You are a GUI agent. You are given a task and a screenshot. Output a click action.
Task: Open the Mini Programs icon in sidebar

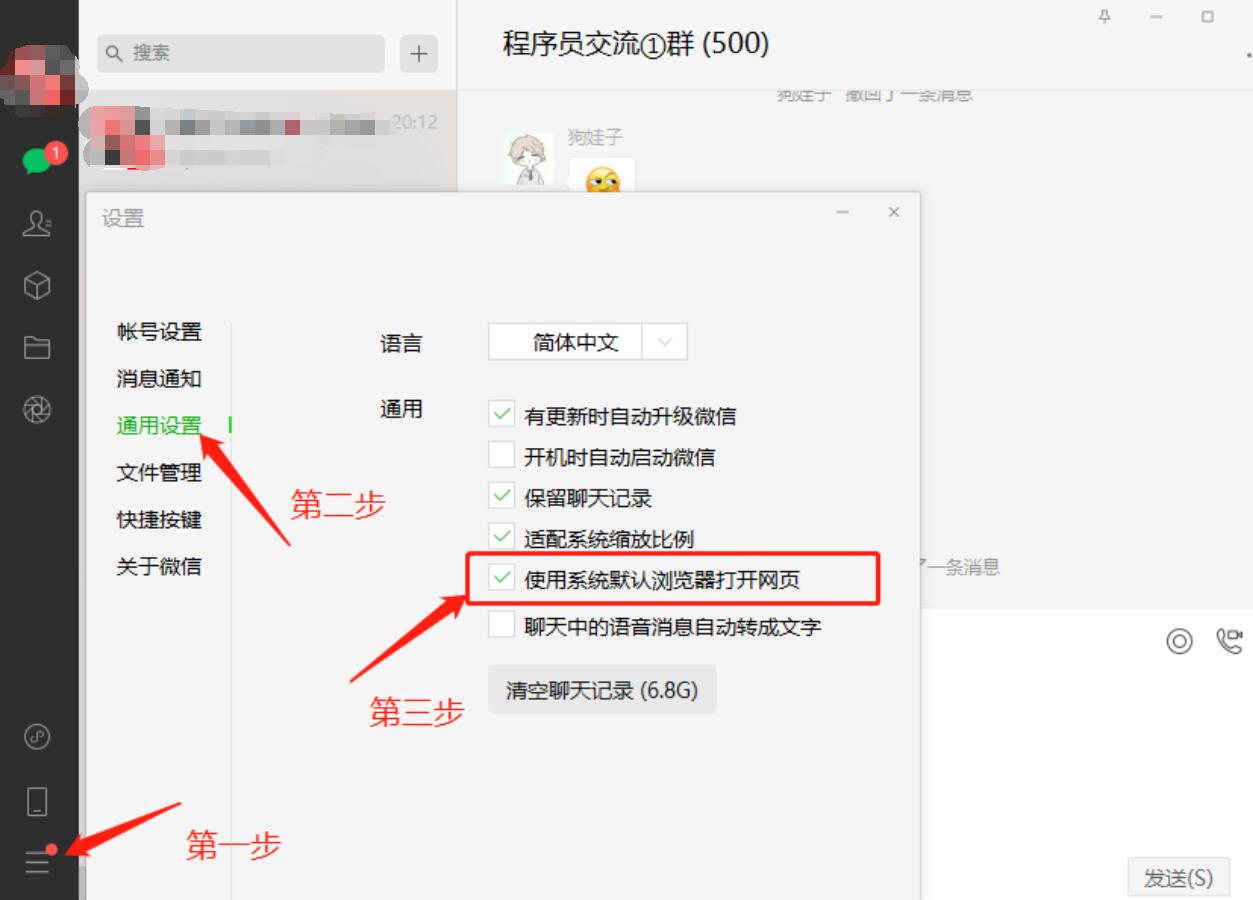[x=37, y=738]
